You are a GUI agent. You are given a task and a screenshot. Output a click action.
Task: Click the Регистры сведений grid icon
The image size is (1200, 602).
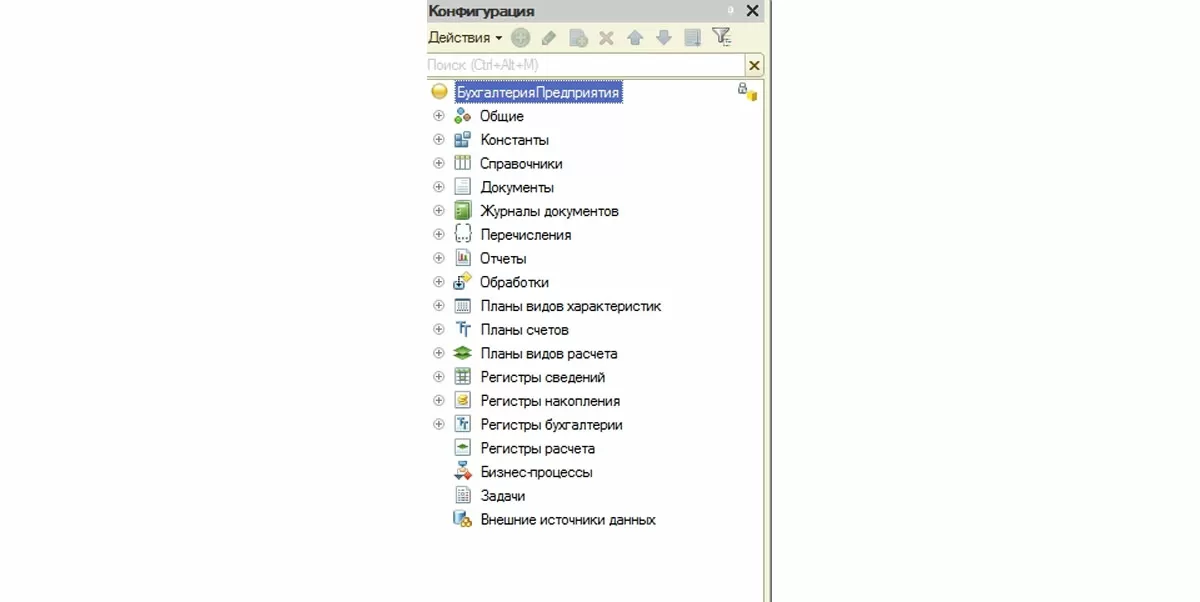pyautogui.click(x=462, y=377)
